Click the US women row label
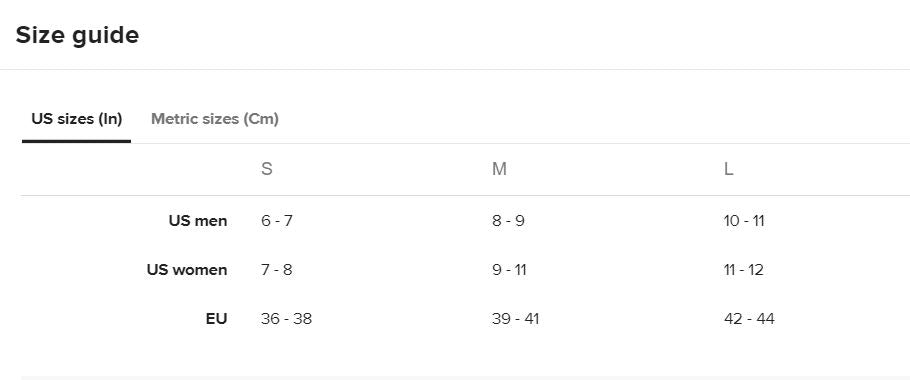The width and height of the screenshot is (910, 380). tap(187, 270)
